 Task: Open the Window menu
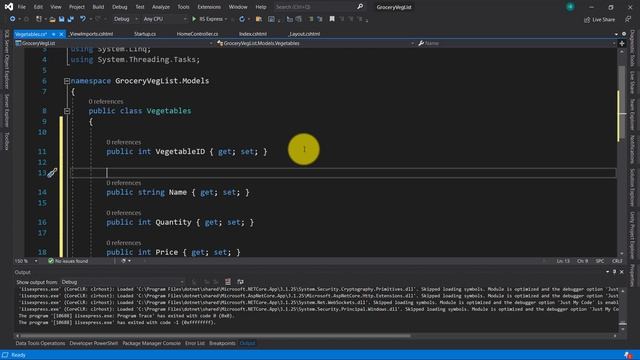point(238,7)
